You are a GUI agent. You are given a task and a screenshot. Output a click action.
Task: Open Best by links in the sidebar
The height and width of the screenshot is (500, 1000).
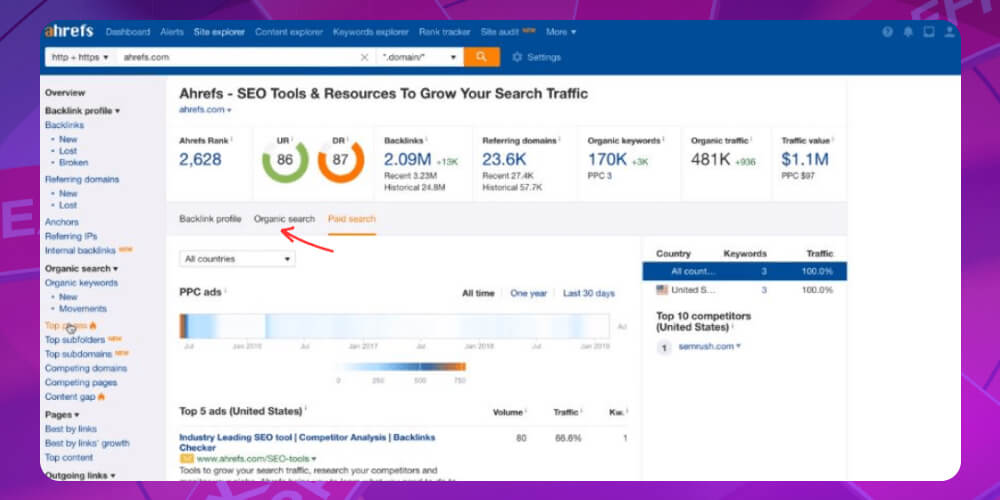click(x=71, y=429)
